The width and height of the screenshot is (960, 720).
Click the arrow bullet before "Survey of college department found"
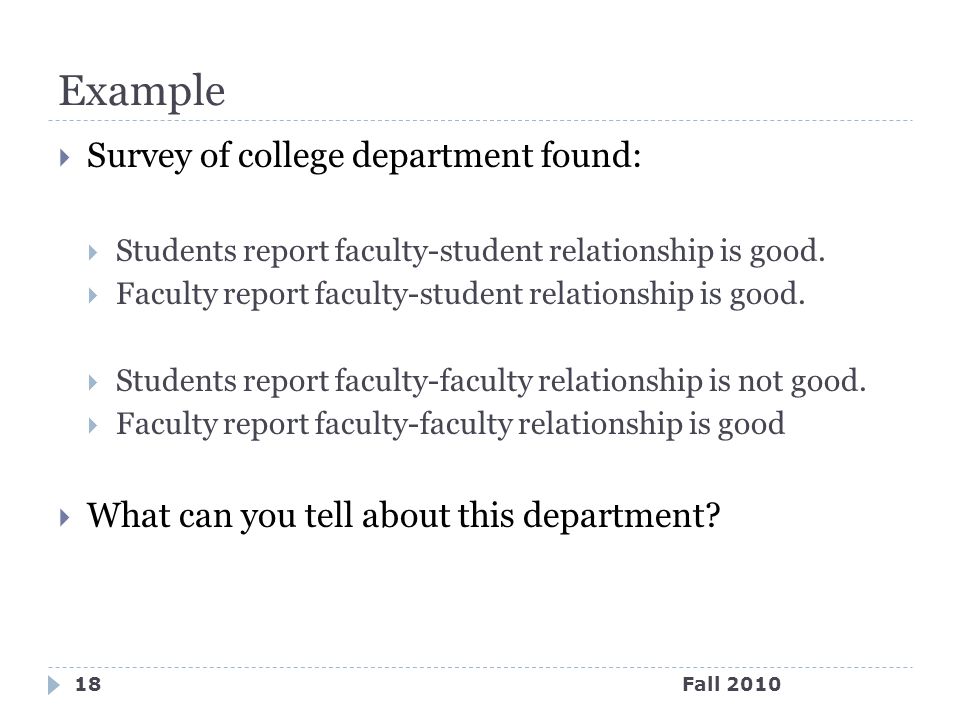65,158
